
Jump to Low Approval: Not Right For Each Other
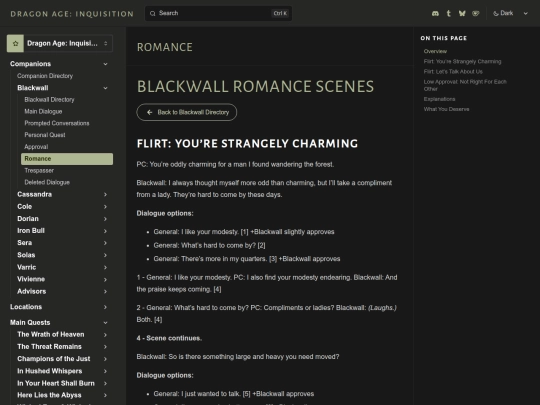pyautogui.click(x=465, y=85)
